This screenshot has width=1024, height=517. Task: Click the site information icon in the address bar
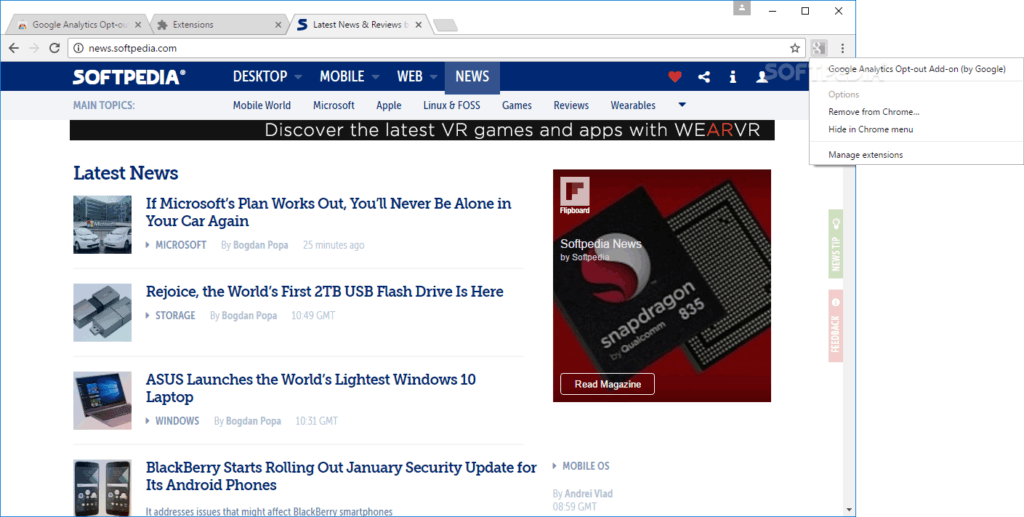78,48
